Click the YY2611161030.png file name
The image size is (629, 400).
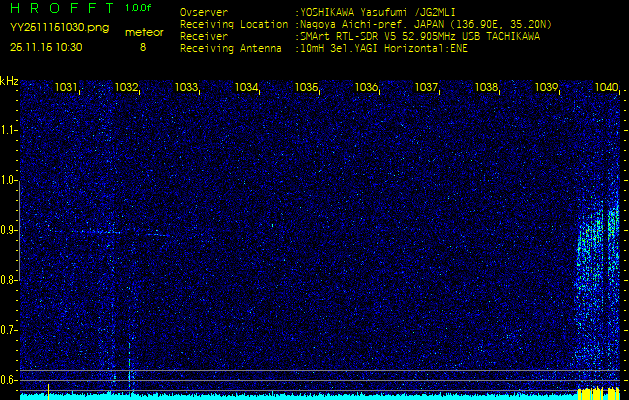point(59,28)
